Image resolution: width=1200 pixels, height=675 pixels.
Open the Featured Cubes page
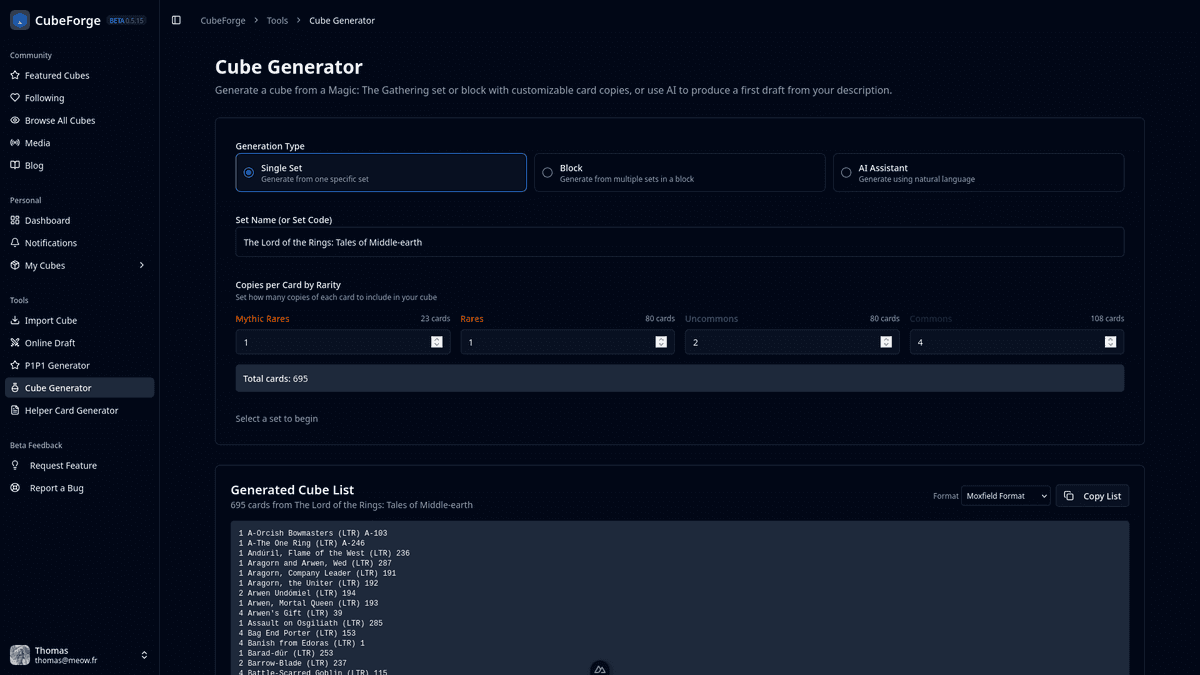57,75
